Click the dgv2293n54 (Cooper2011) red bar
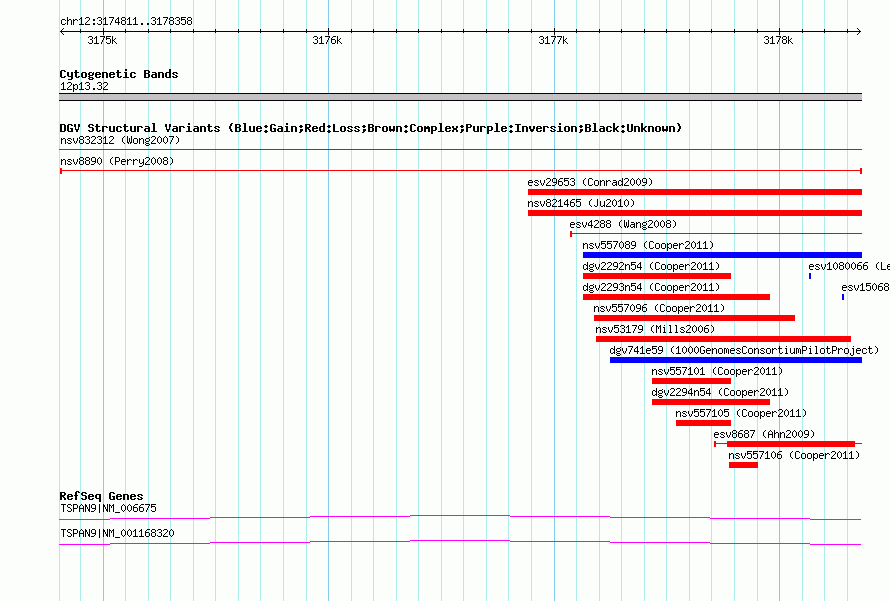Viewport: 890px width, 601px height. pyautogui.click(x=676, y=297)
